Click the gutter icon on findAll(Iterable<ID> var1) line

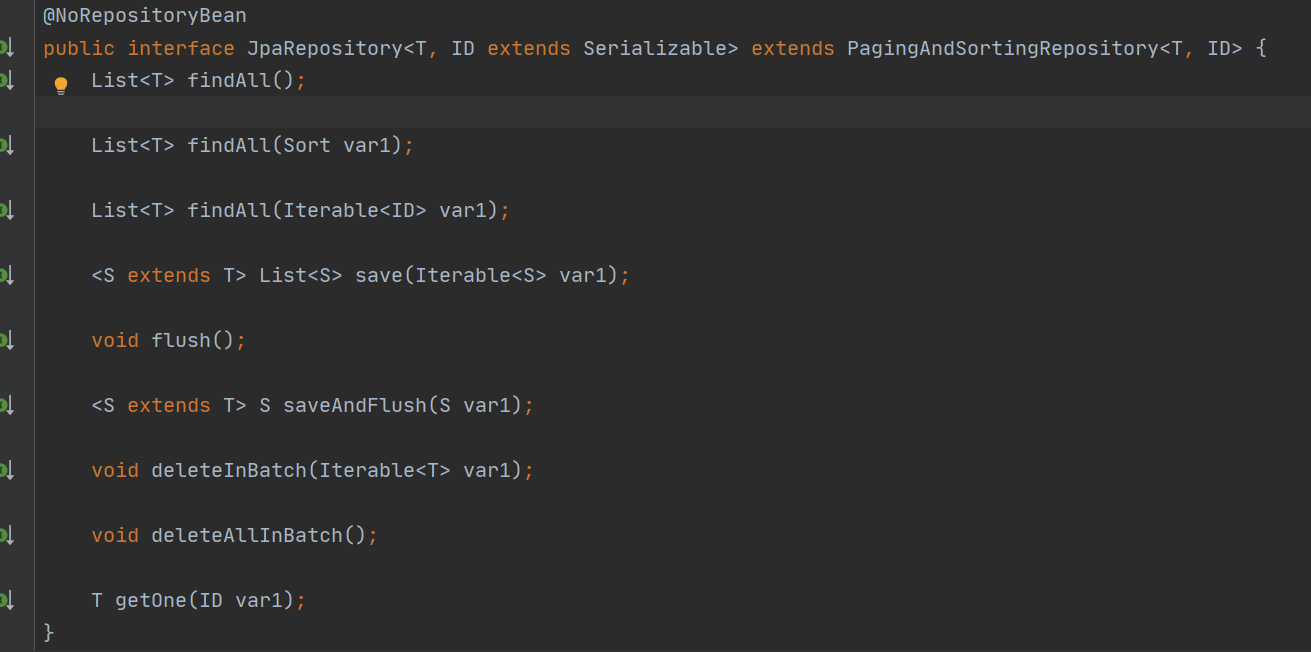click(6, 210)
